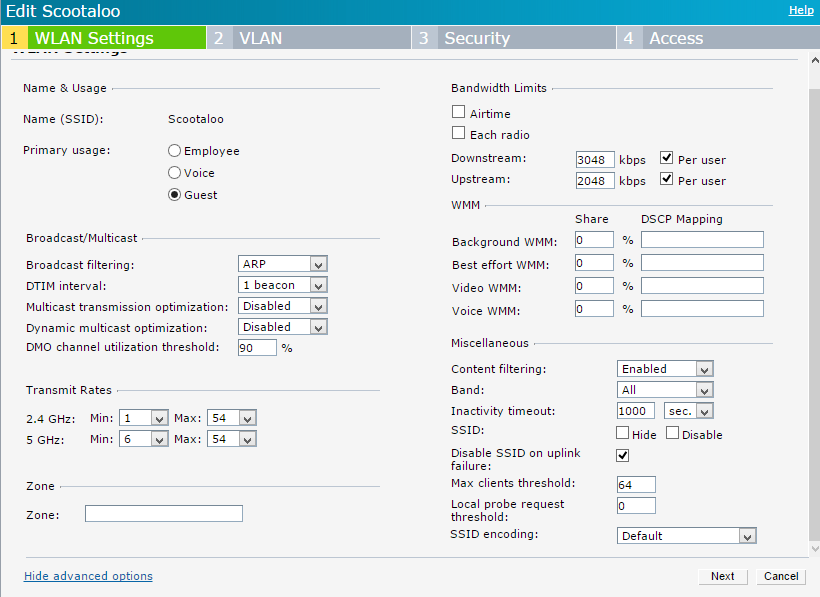Click the Next button
Screen dimensions: 820x597
(723, 576)
